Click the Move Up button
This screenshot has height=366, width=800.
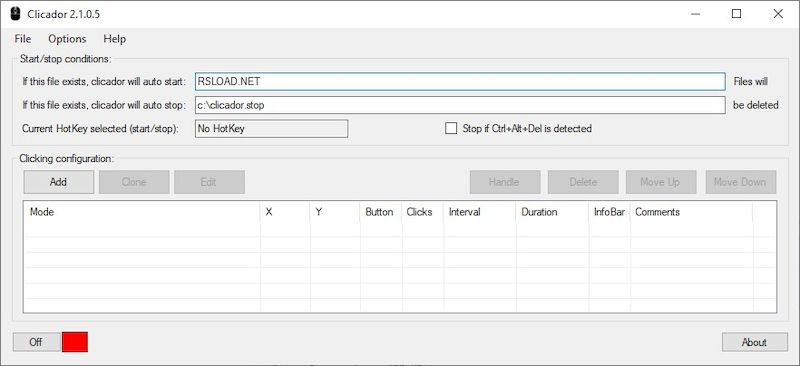[661, 182]
